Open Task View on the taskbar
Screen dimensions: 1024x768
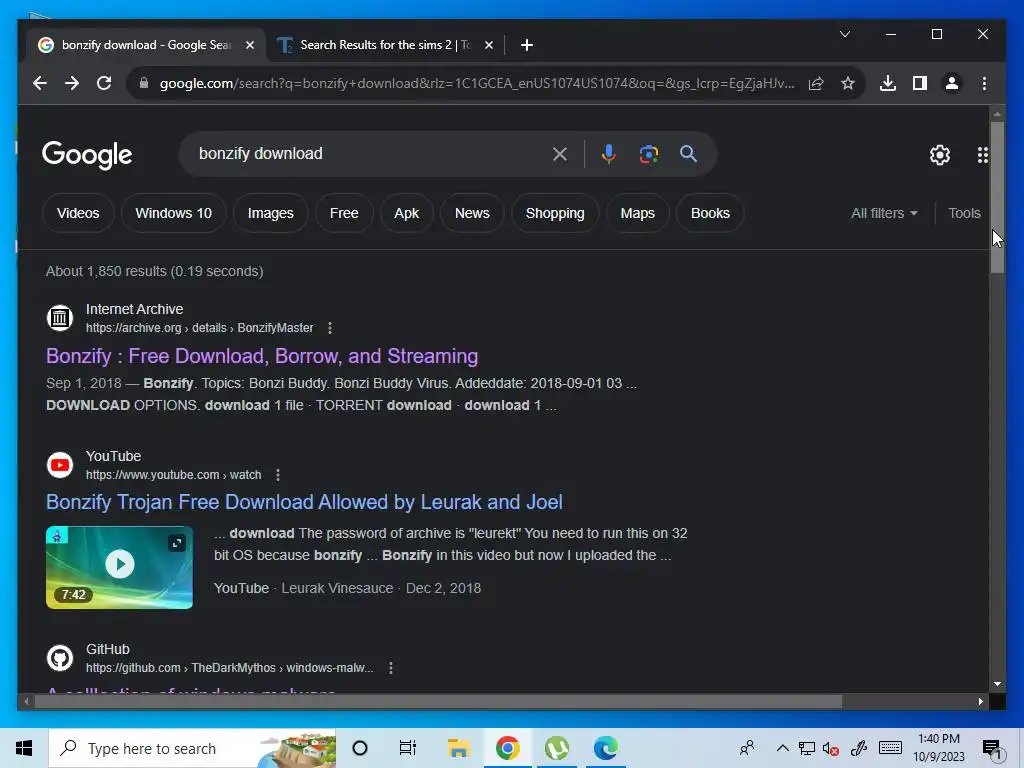point(408,748)
